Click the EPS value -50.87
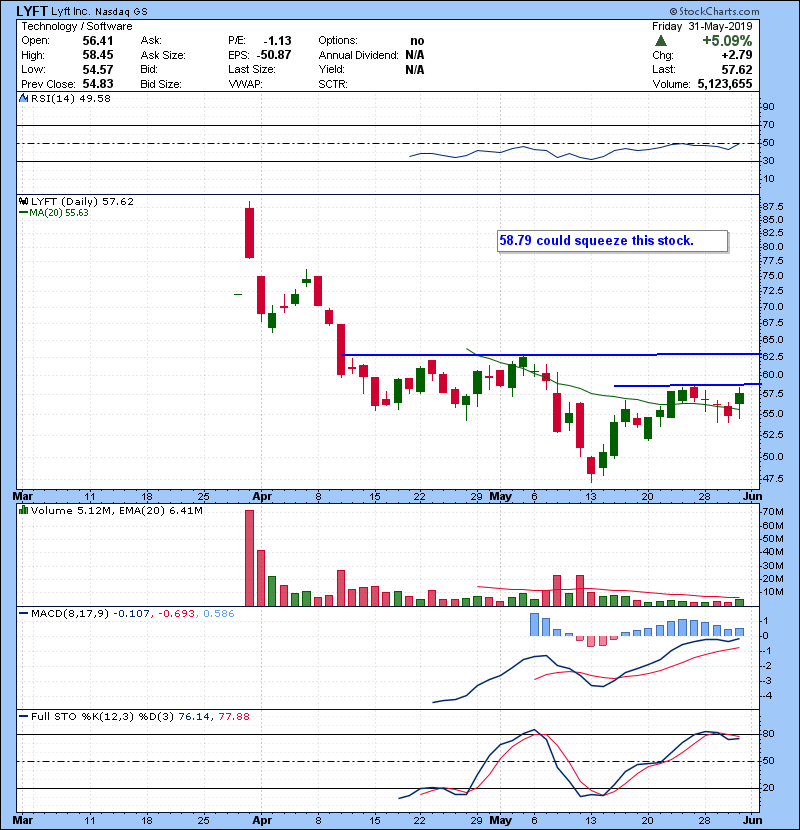This screenshot has width=800, height=830. point(274,55)
